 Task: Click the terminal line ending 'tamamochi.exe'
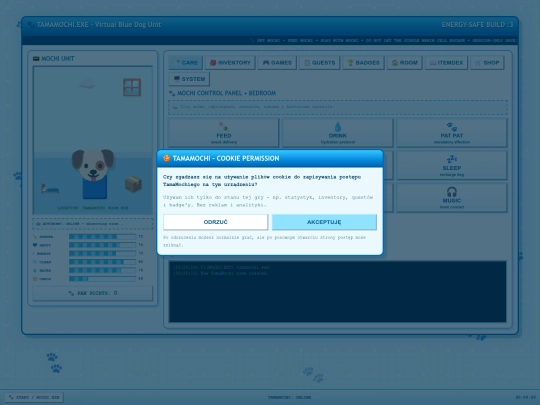click(221, 267)
